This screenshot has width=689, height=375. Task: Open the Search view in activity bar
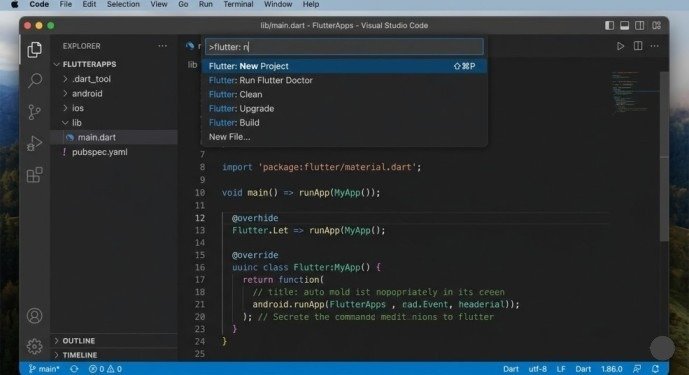(35, 80)
